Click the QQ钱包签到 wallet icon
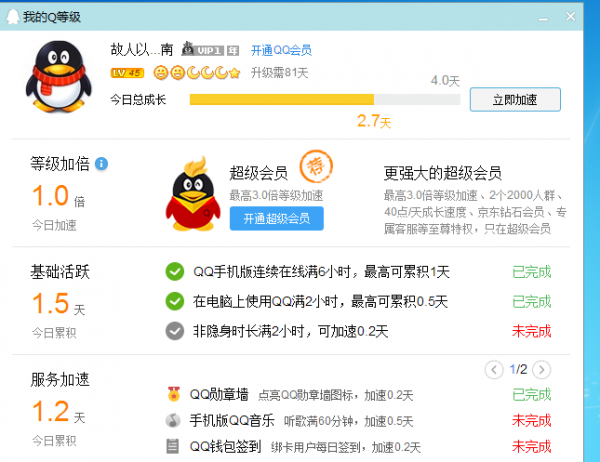This screenshot has height=462, width=600. [173, 446]
